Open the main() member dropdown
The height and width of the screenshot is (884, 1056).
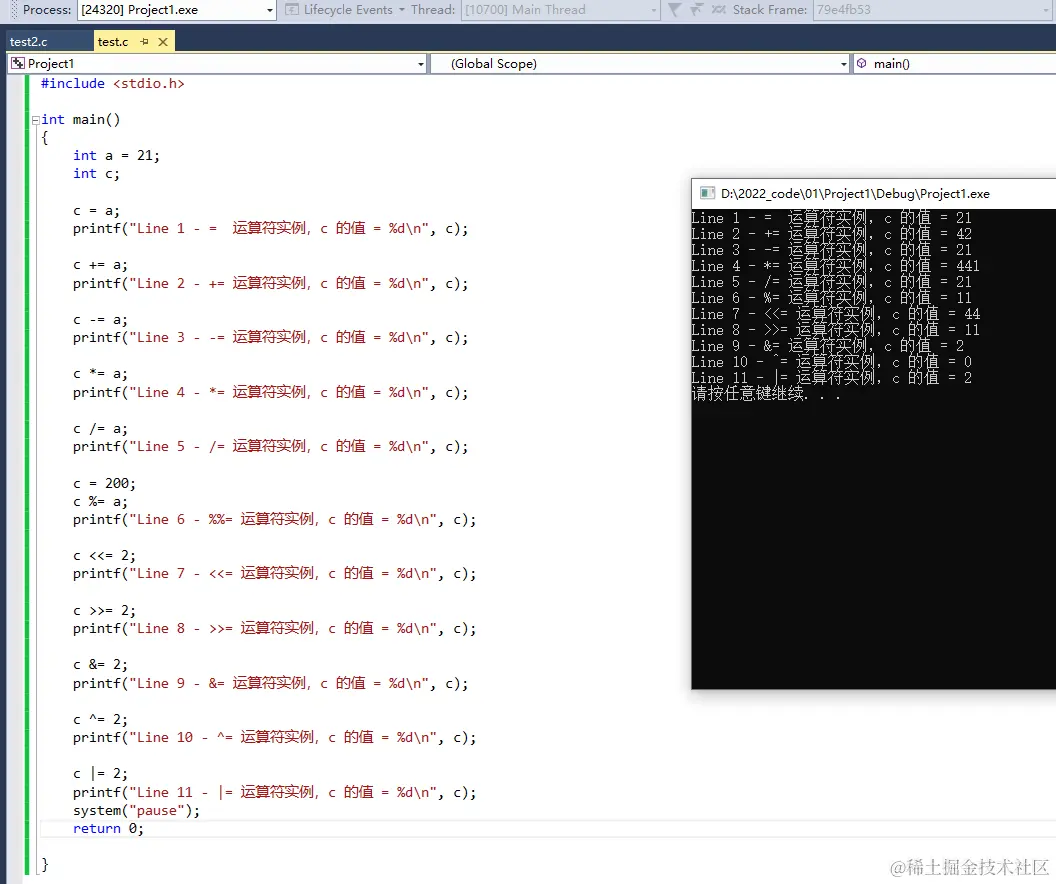955,64
